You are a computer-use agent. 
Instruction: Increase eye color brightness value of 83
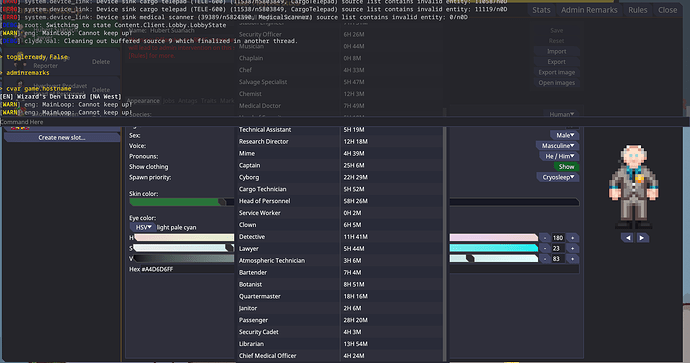pos(573,259)
